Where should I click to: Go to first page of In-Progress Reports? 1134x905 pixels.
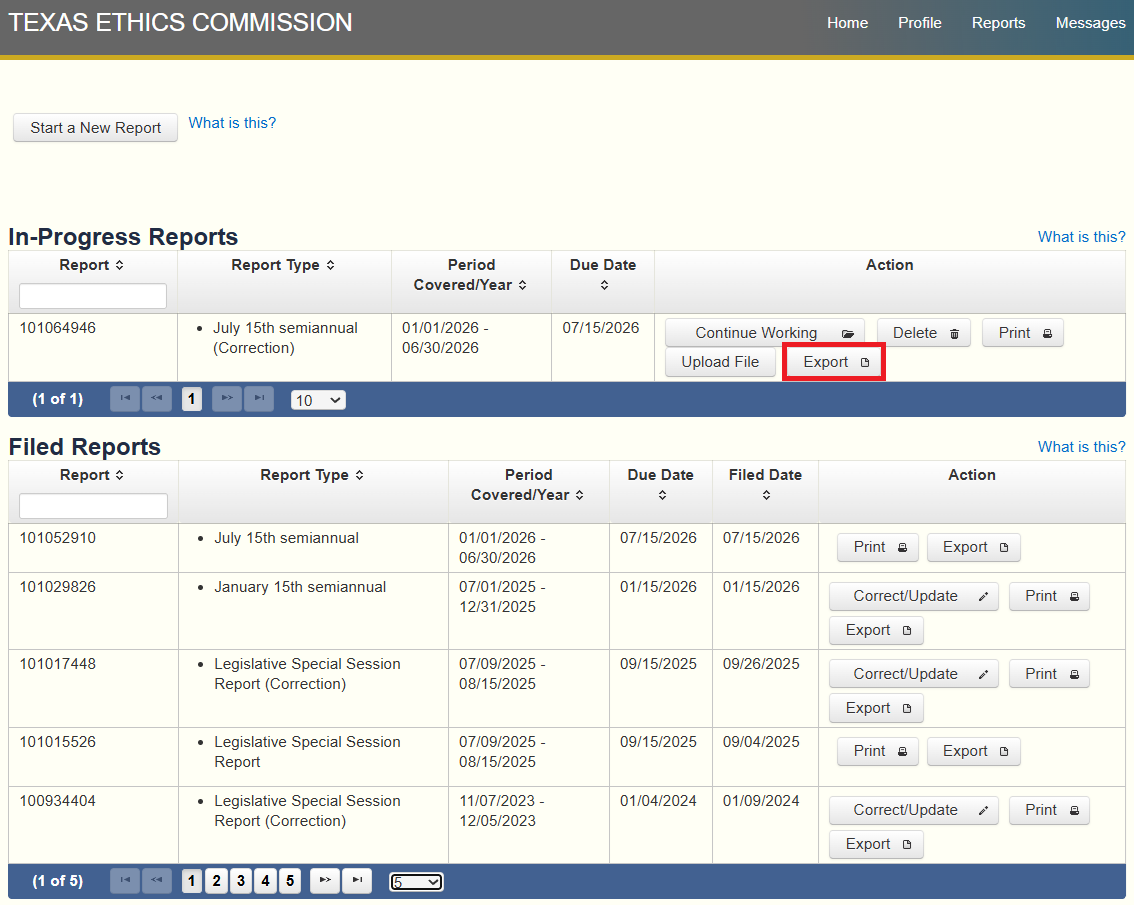125,399
